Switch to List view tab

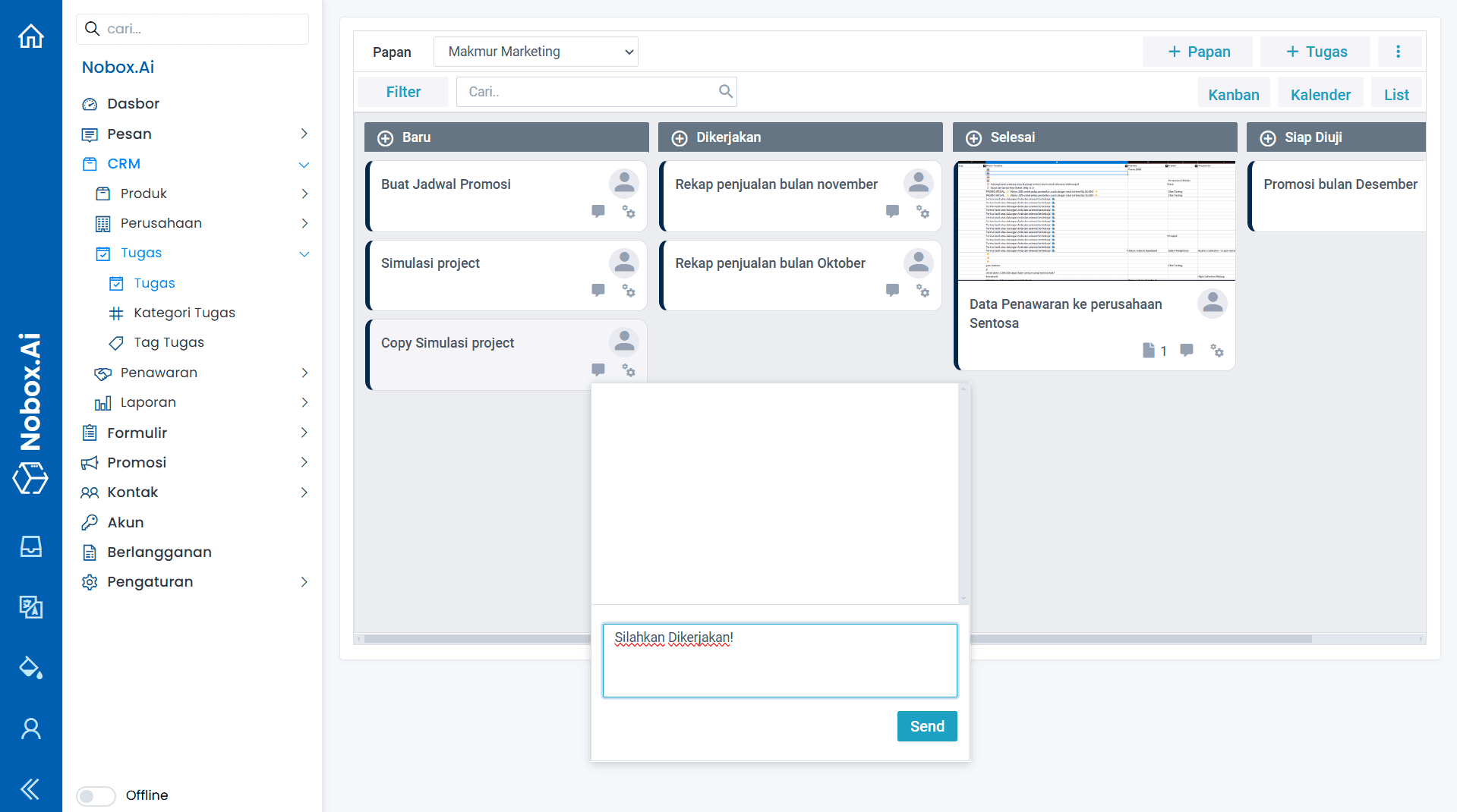click(1396, 95)
